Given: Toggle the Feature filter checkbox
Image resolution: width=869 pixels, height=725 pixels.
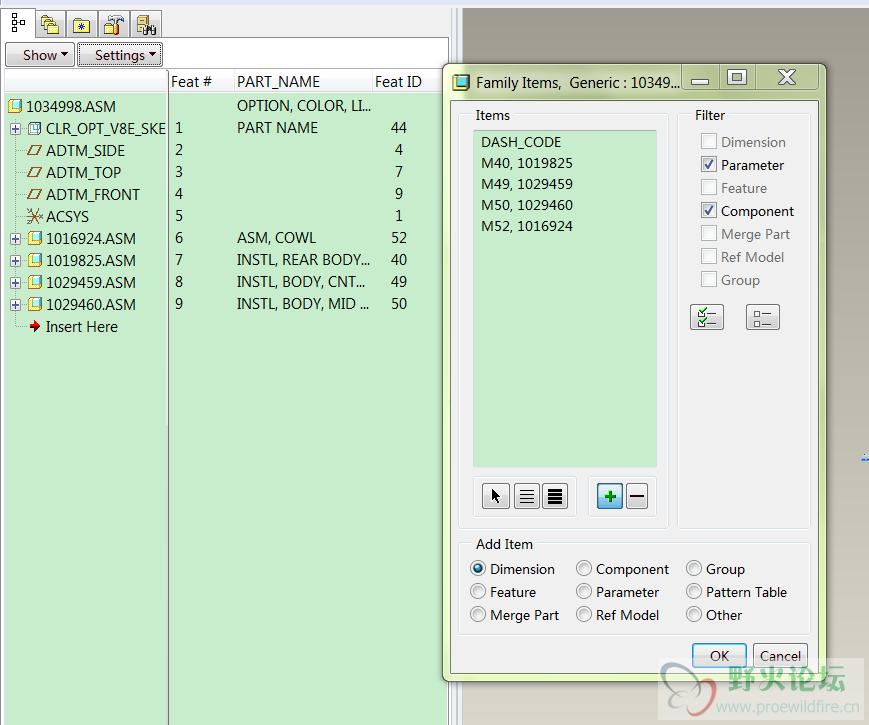Looking at the screenshot, I should 709,187.
